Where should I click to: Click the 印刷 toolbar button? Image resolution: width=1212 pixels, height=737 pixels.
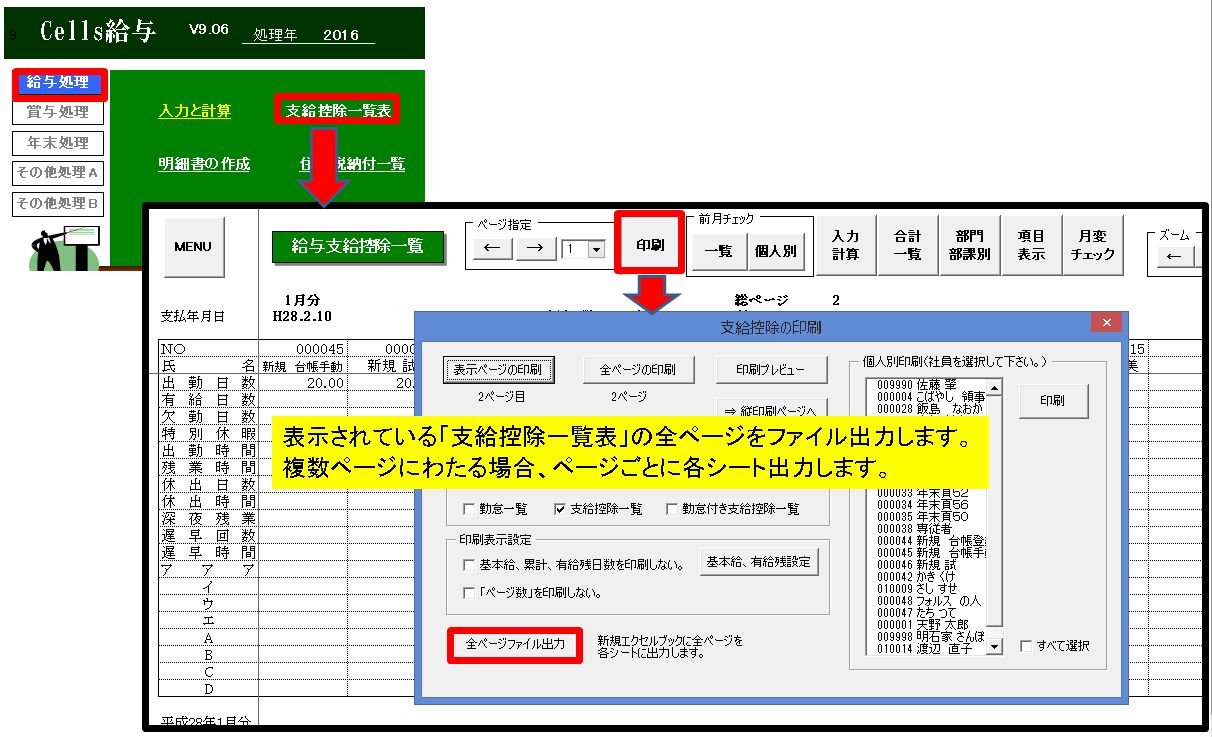point(650,245)
